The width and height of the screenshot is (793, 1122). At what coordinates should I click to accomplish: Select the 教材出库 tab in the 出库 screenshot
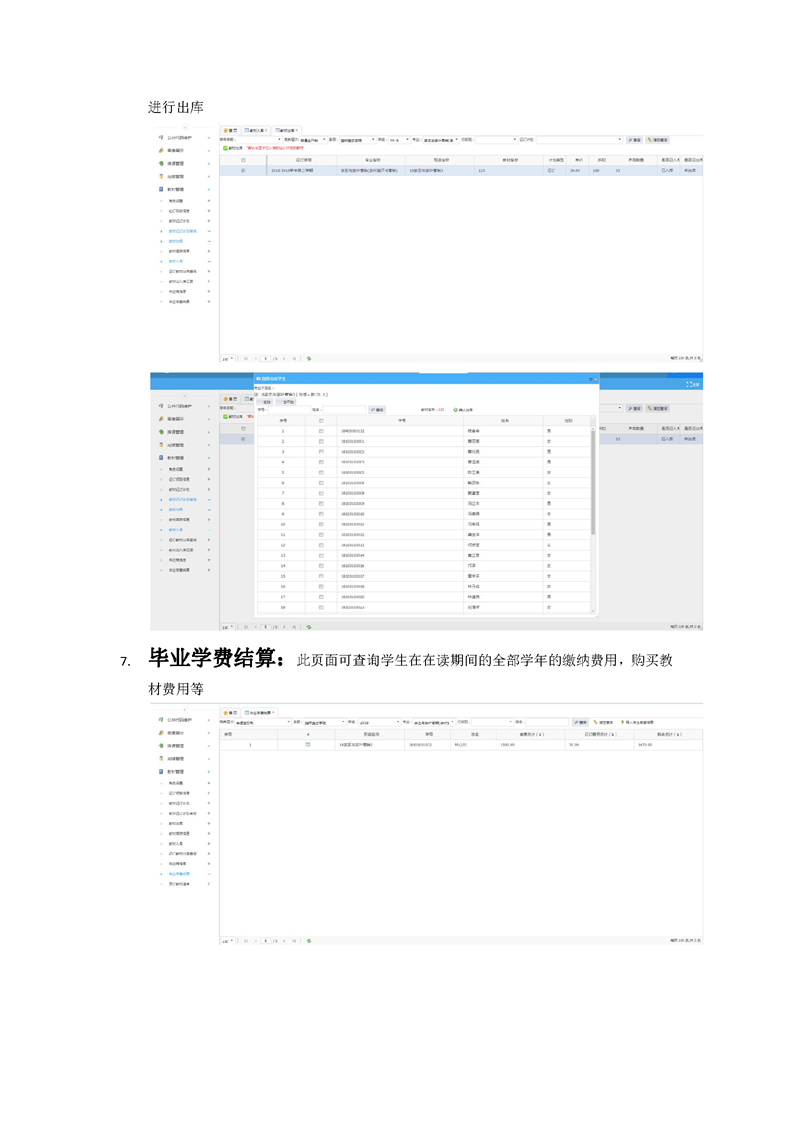point(287,130)
